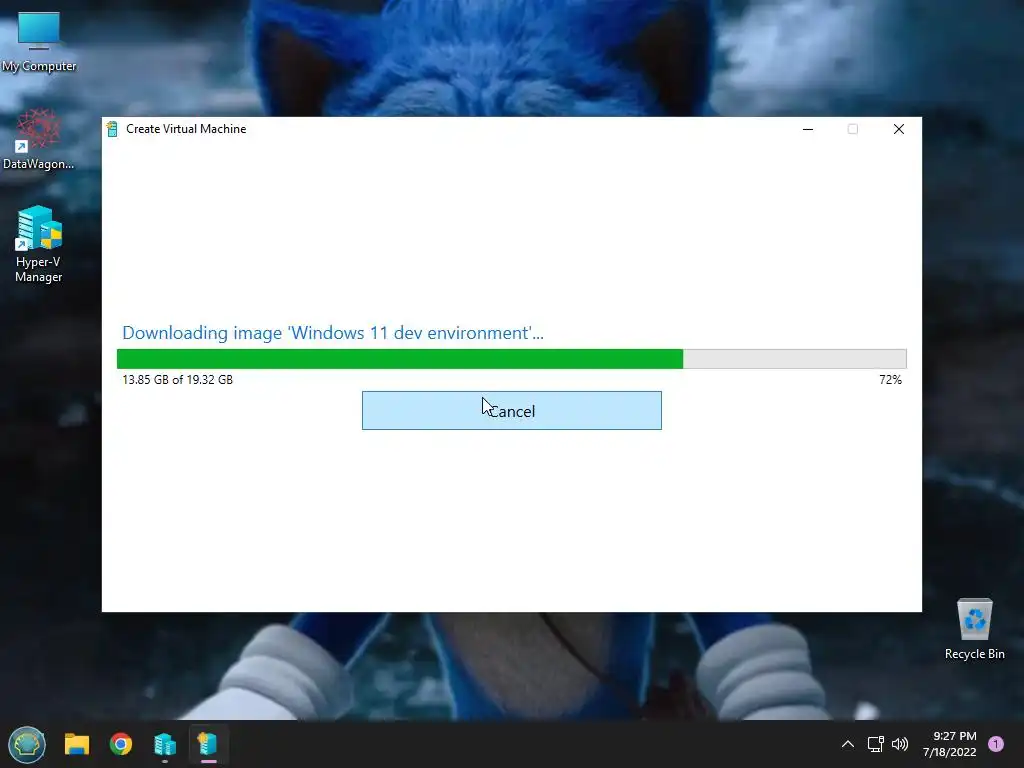Open the taskbar clock and date
Viewport: 1024px width, 768px height.
click(x=950, y=744)
